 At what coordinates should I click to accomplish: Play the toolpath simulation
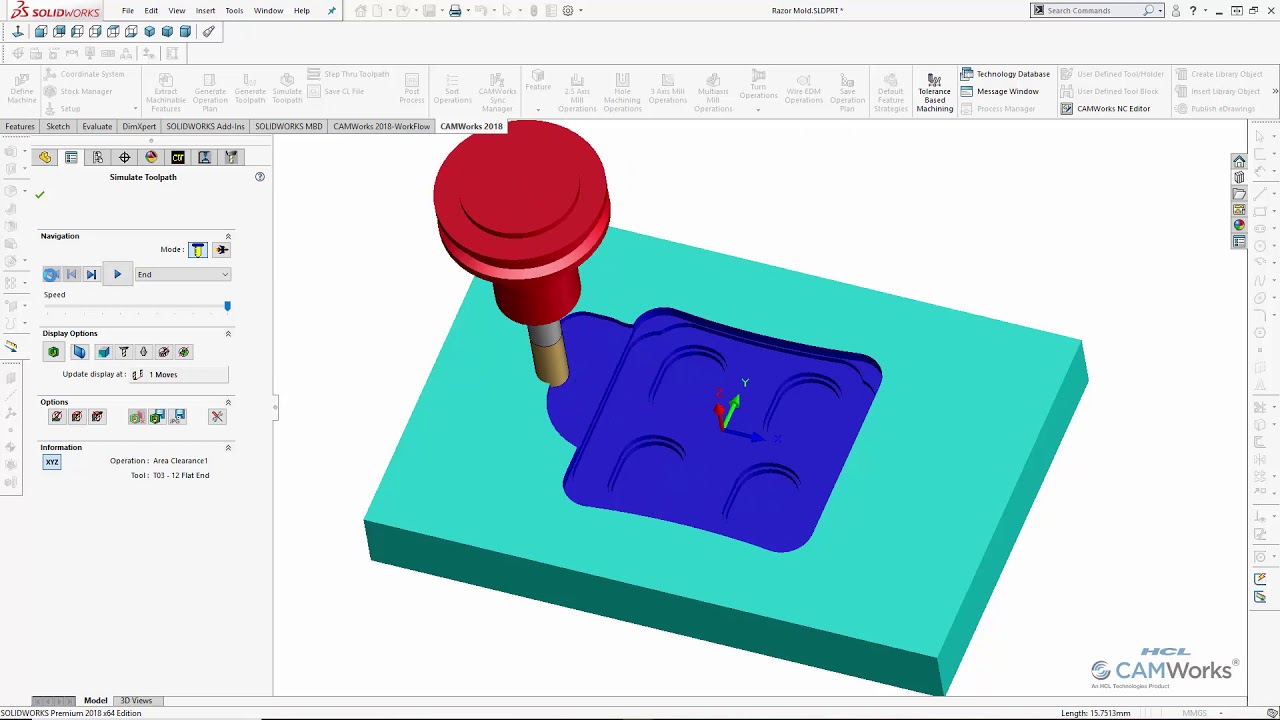pos(117,274)
